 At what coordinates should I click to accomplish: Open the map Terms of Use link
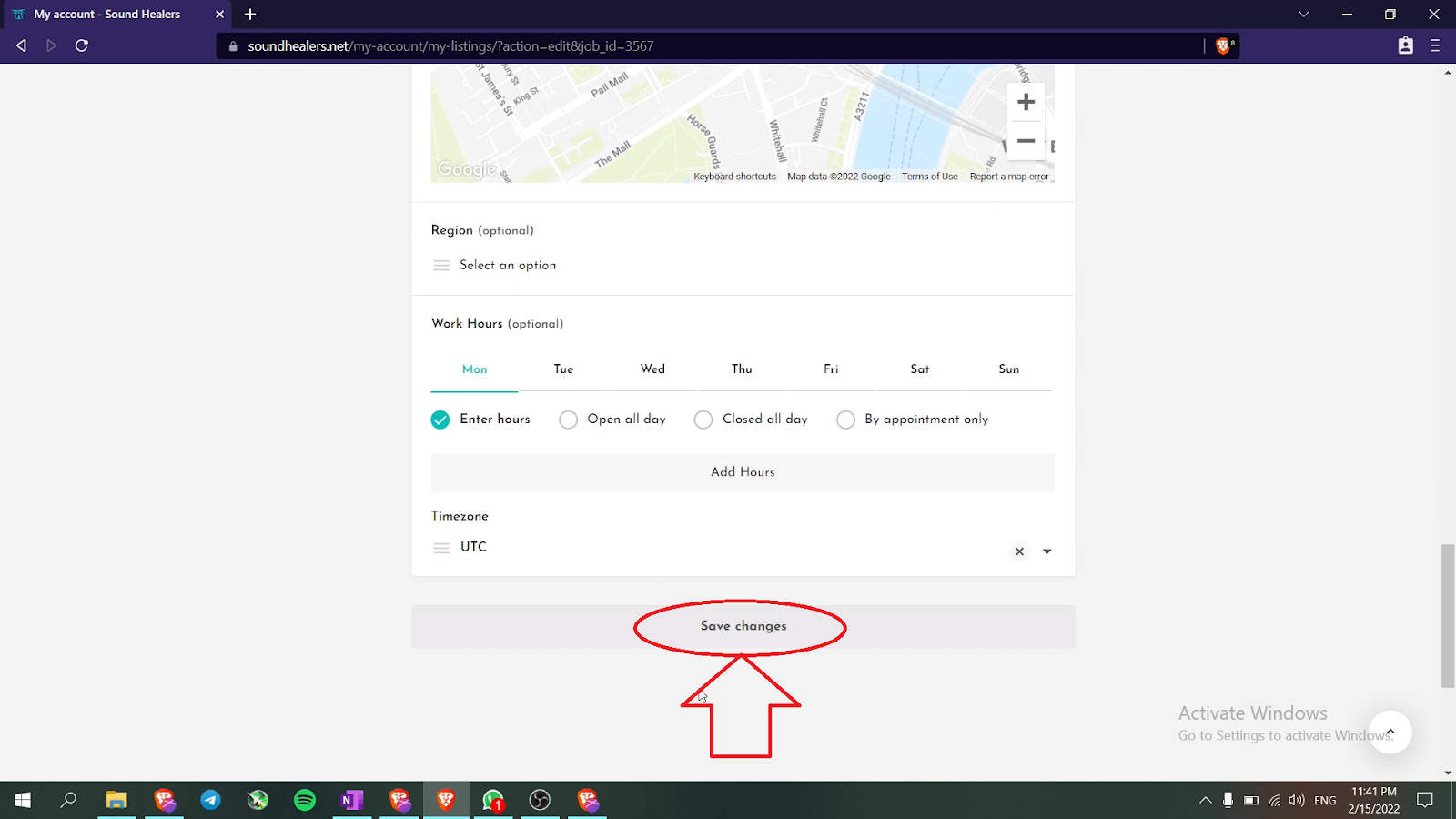click(929, 177)
